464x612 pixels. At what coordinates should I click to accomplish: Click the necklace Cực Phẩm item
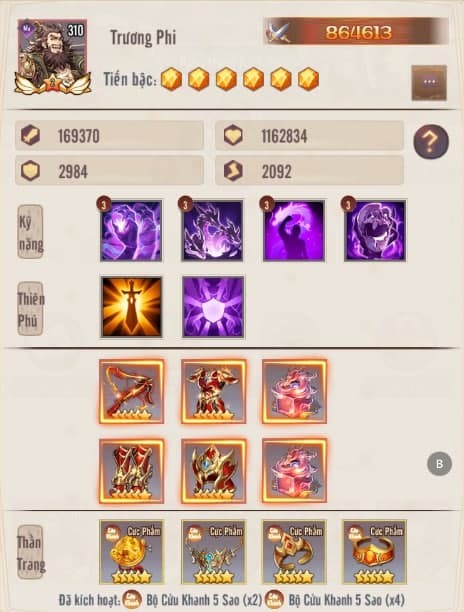213,552
